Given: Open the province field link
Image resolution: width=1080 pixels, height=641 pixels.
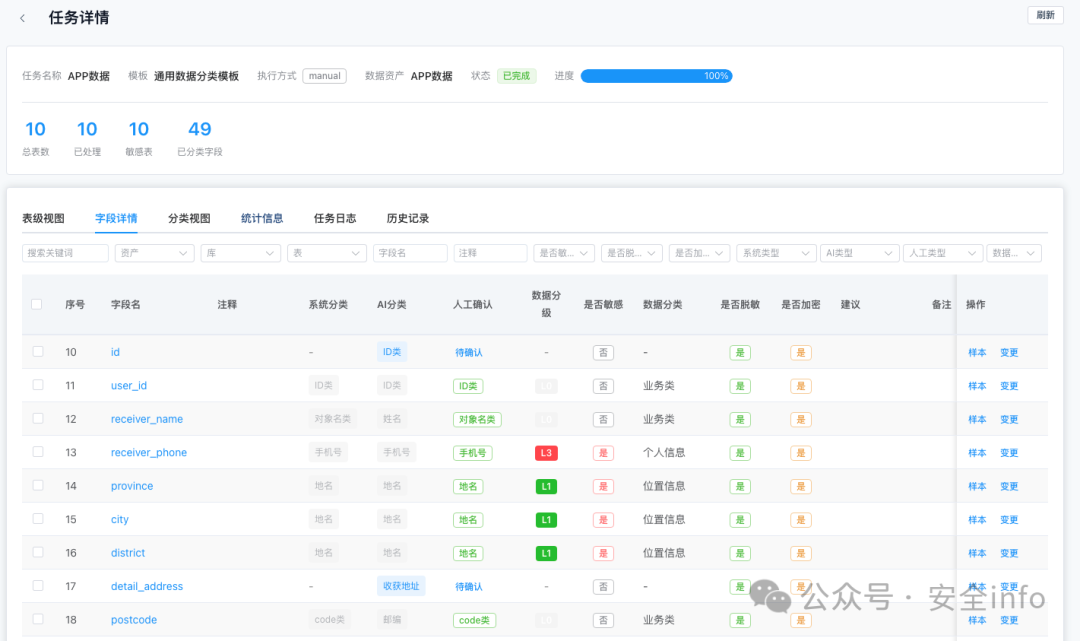Looking at the screenshot, I should [132, 486].
